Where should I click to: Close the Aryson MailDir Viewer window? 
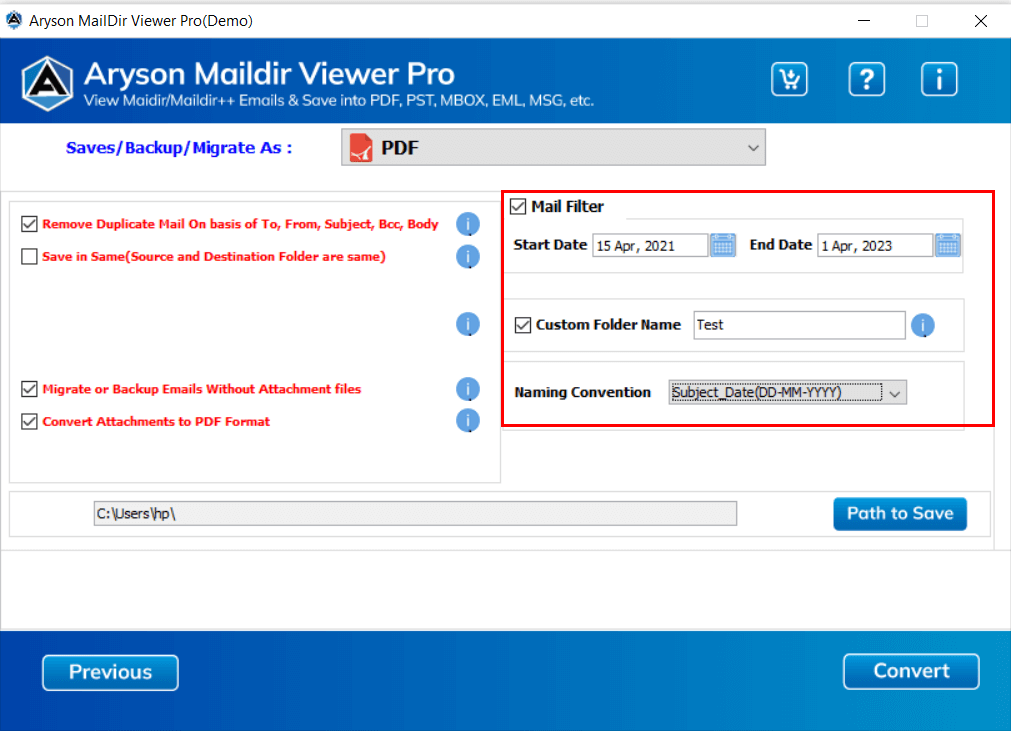[981, 21]
